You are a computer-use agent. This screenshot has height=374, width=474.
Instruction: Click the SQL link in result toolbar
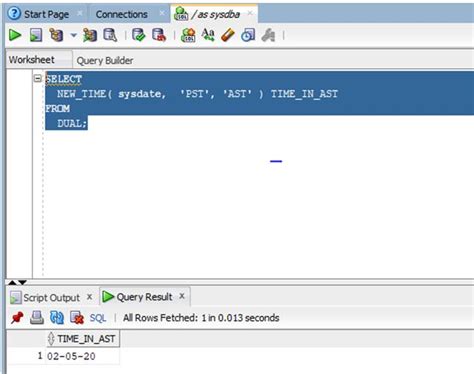(98, 318)
